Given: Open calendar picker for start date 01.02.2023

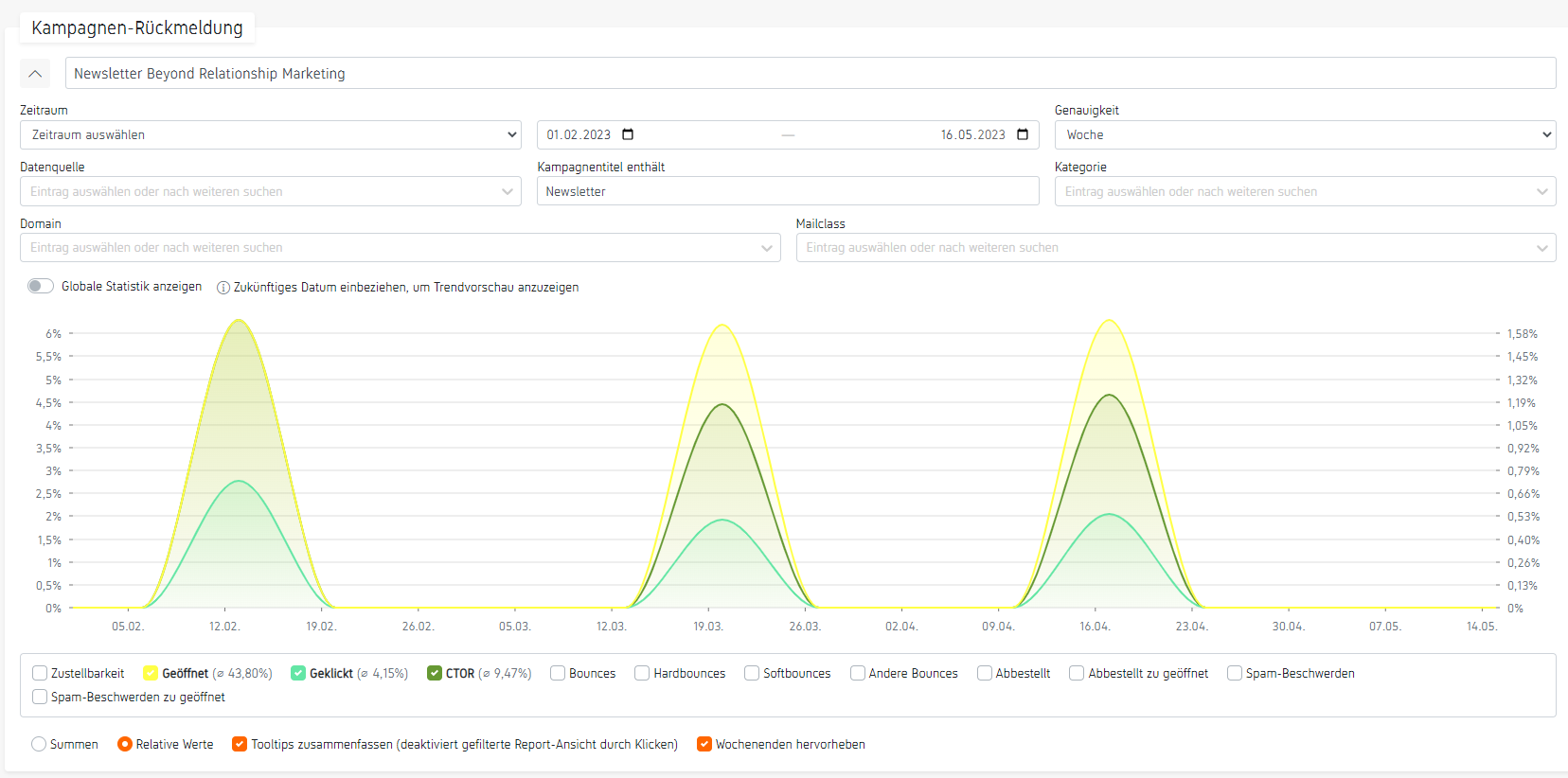Looking at the screenshot, I should pyautogui.click(x=628, y=134).
